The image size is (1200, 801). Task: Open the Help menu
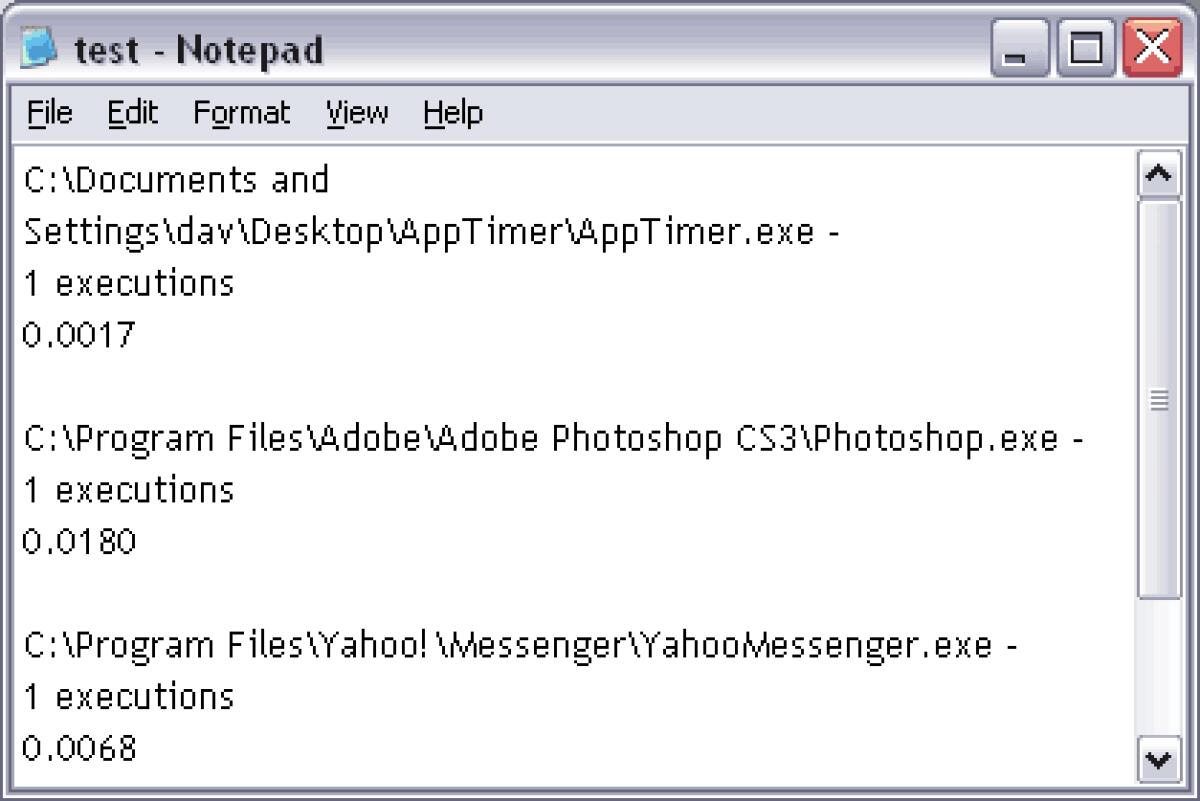(x=453, y=113)
